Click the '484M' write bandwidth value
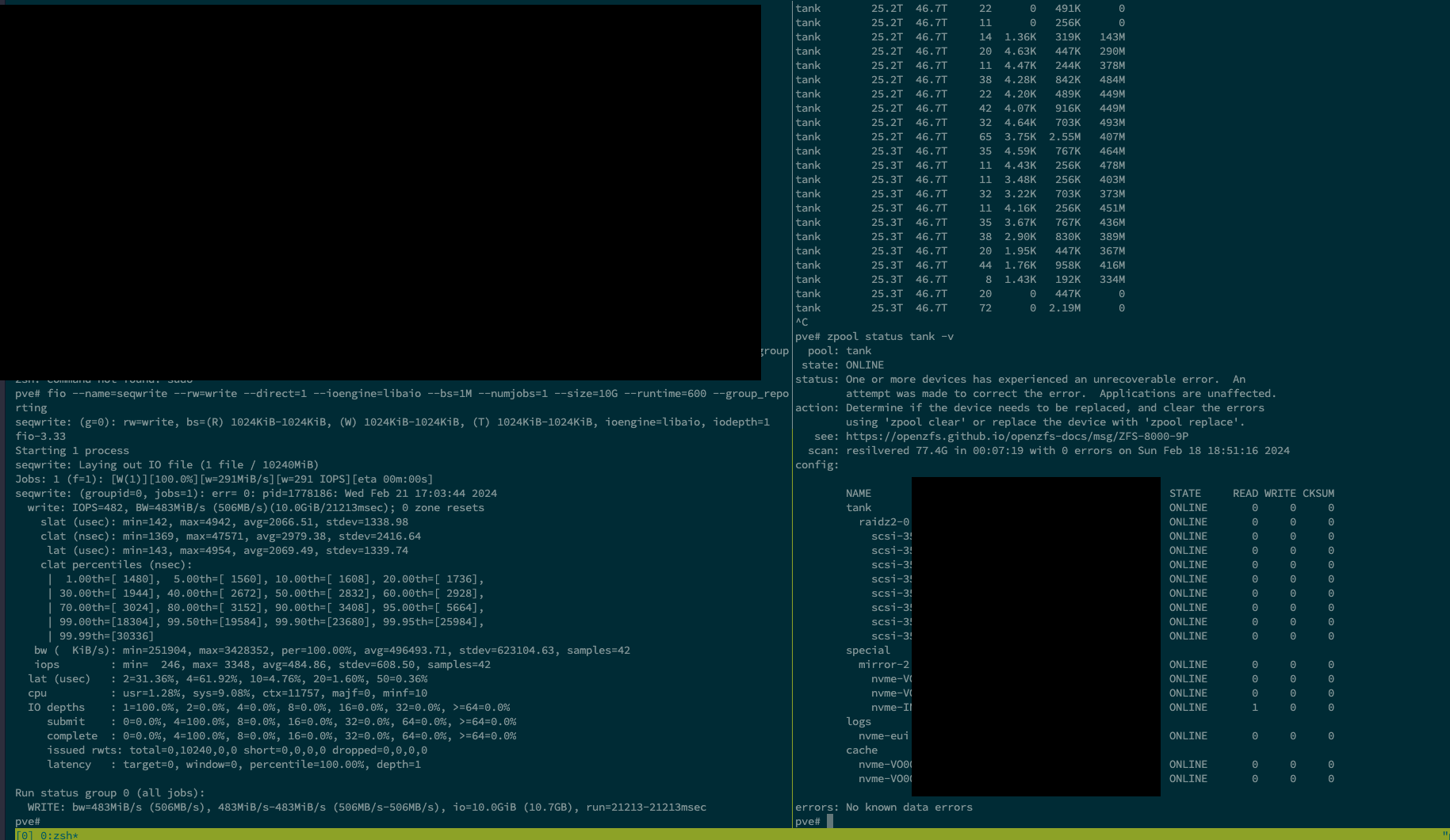The image size is (1450, 840). 1112,79
